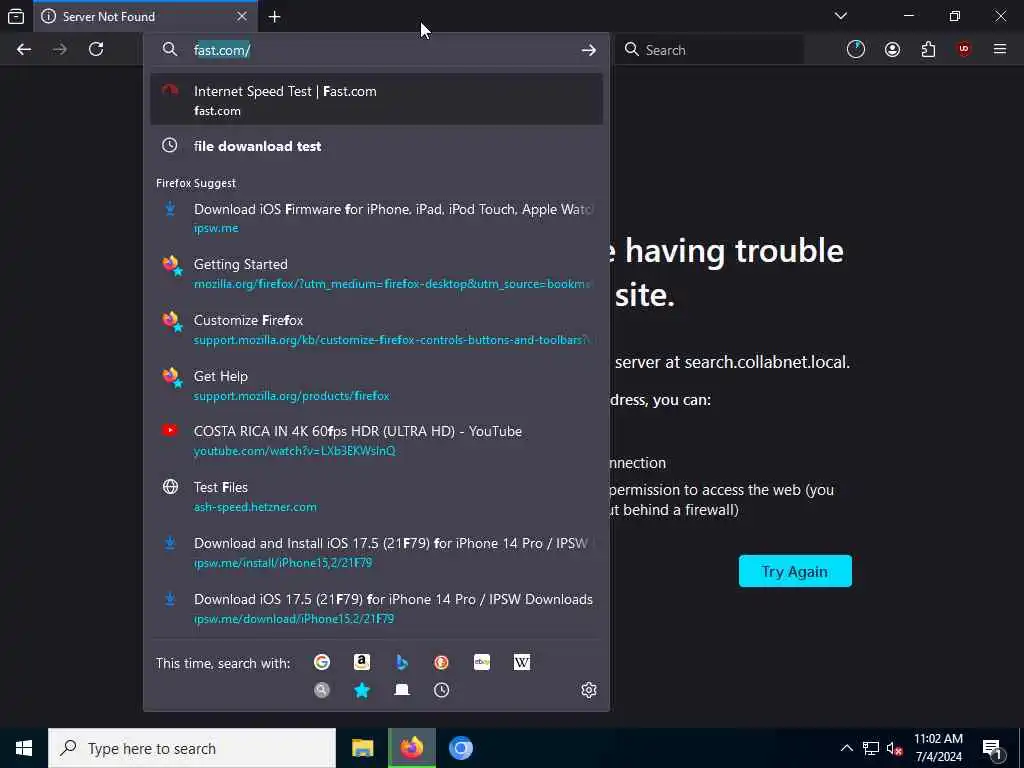Image resolution: width=1024 pixels, height=768 pixels.
Task: Click the muted volume tray icon
Action: click(x=893, y=748)
